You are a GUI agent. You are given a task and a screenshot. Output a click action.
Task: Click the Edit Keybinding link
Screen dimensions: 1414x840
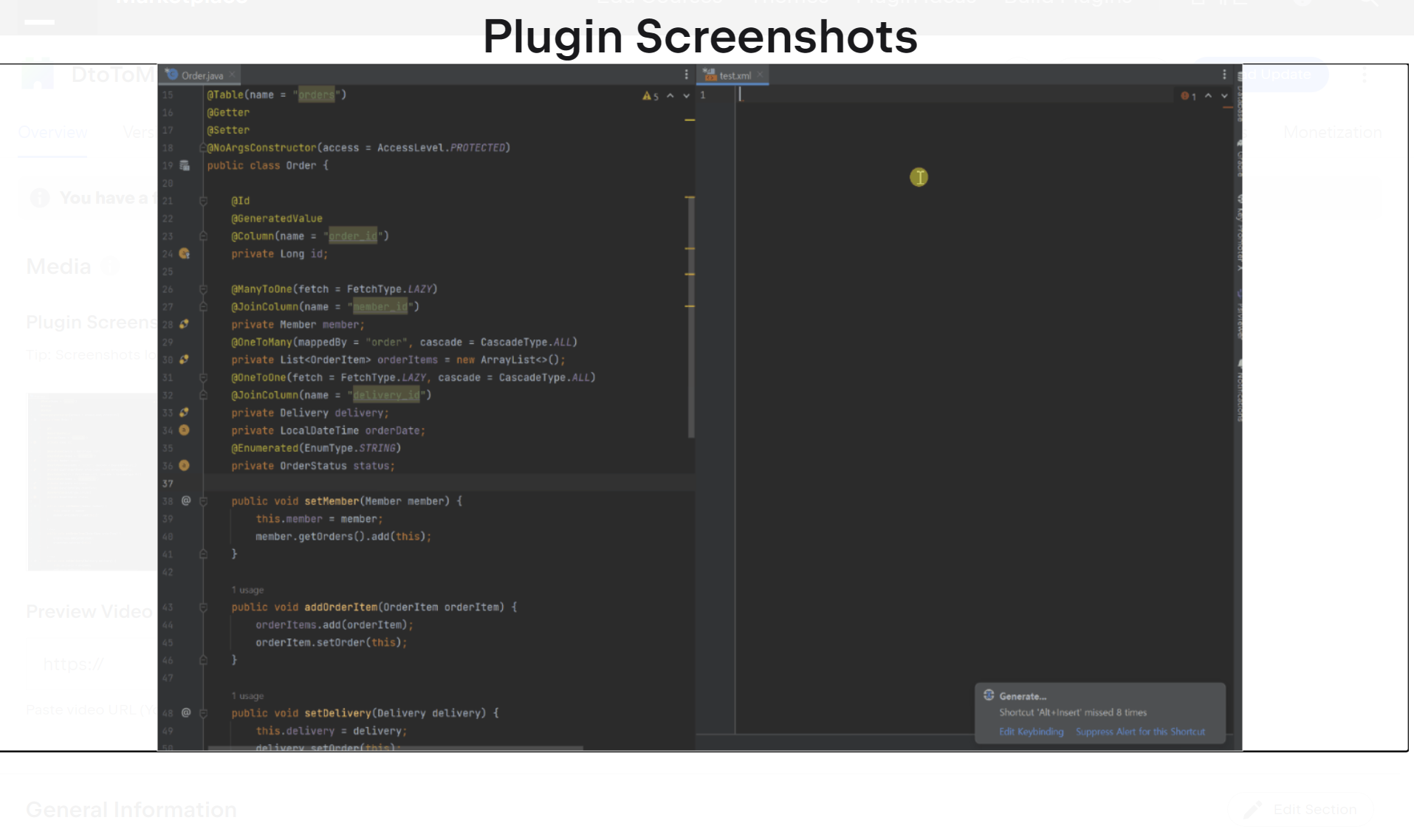coord(1032,732)
